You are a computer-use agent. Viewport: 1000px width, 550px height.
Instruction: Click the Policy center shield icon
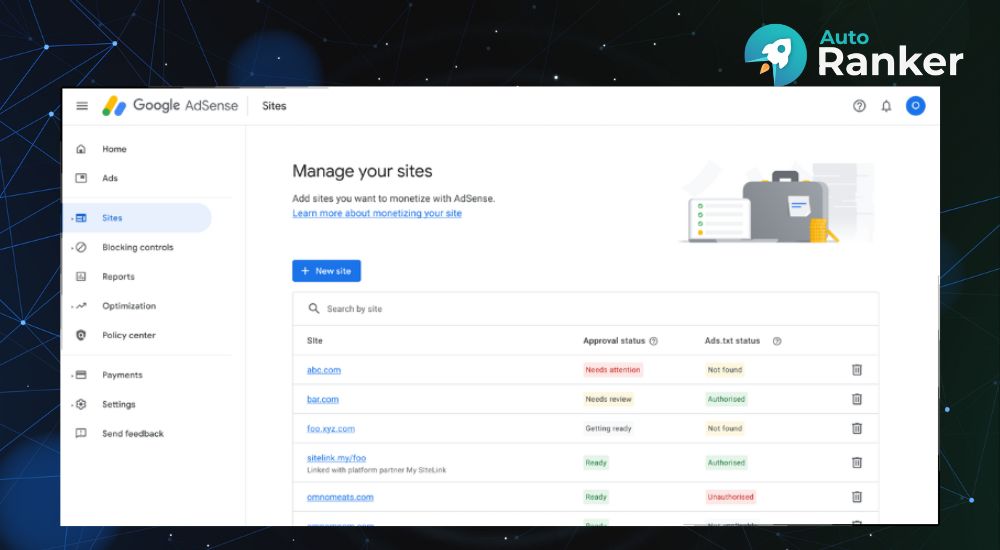pos(81,336)
